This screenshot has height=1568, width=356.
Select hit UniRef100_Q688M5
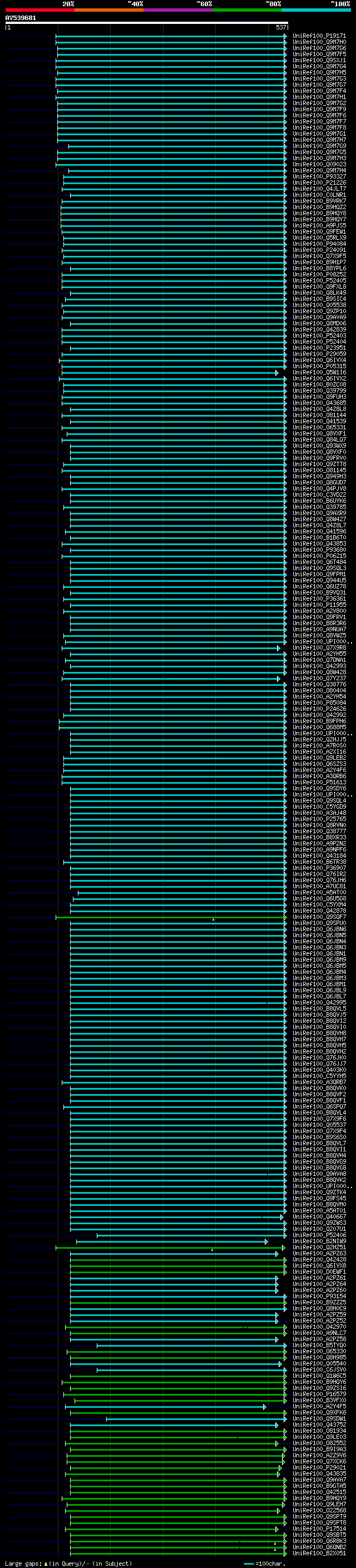click(x=319, y=728)
